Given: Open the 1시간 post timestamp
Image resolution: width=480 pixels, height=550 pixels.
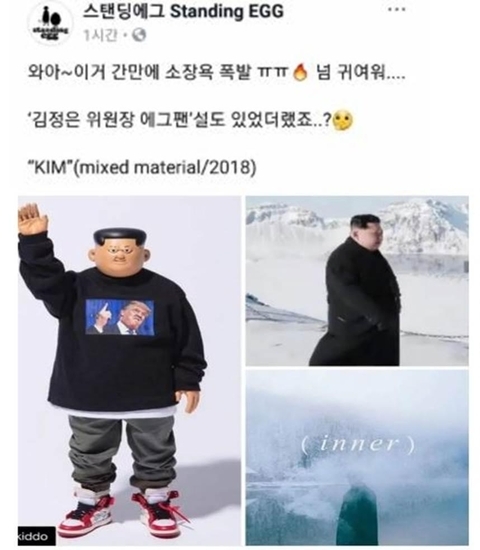Looking at the screenshot, I should point(100,35).
